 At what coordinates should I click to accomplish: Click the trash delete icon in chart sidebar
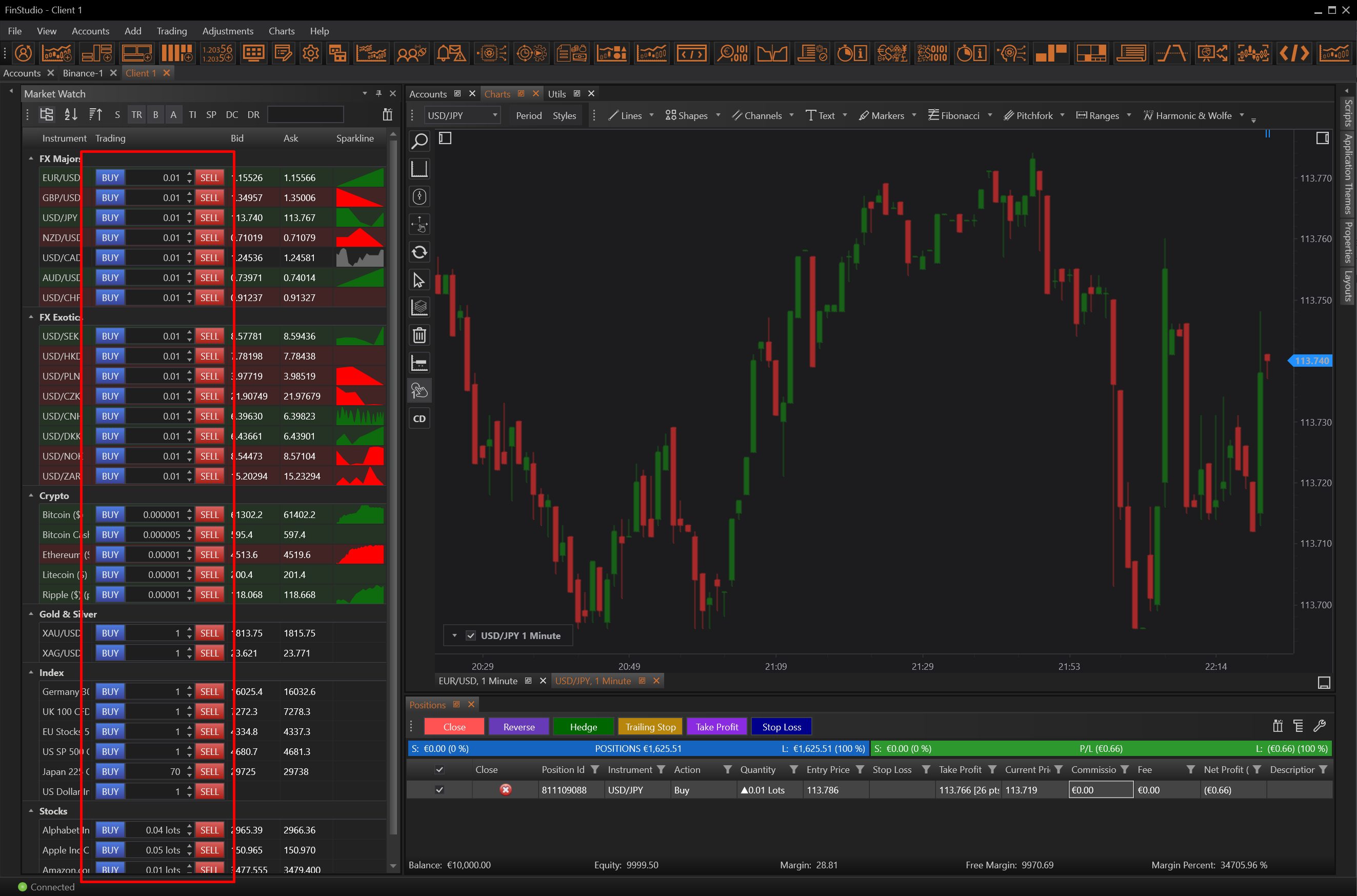(420, 335)
